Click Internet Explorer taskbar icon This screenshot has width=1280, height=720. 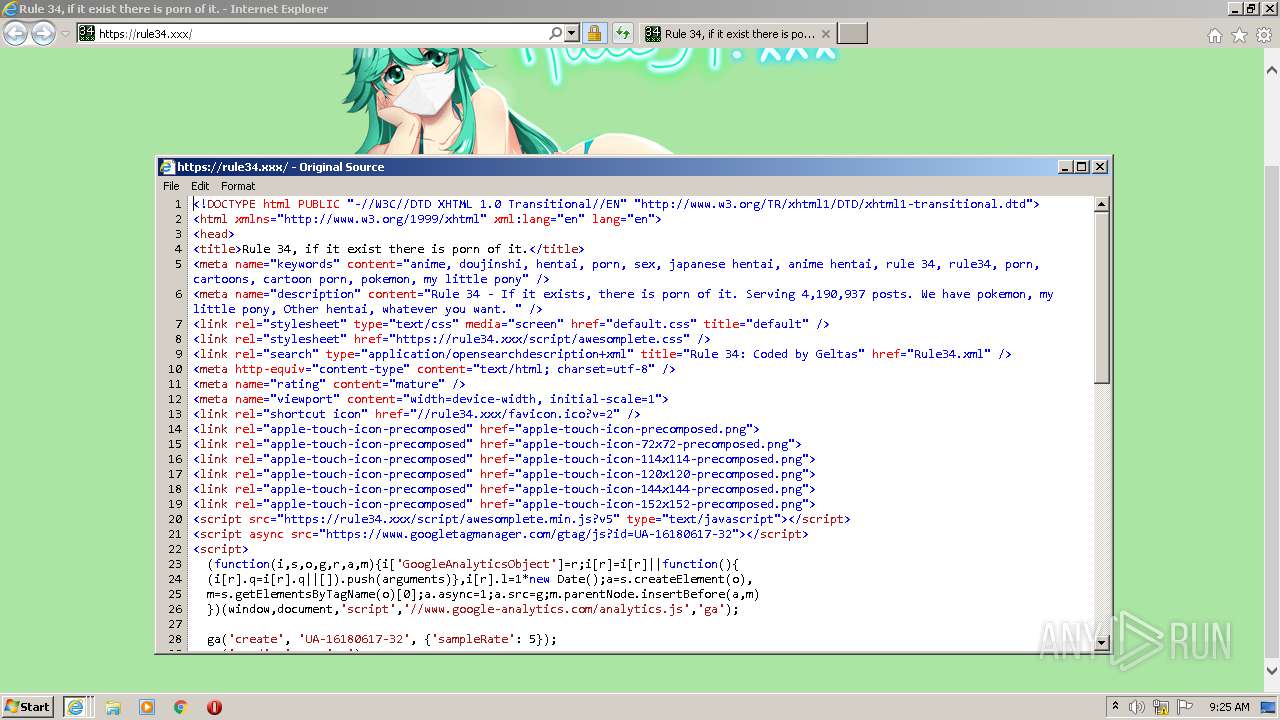pyautogui.click(x=76, y=707)
